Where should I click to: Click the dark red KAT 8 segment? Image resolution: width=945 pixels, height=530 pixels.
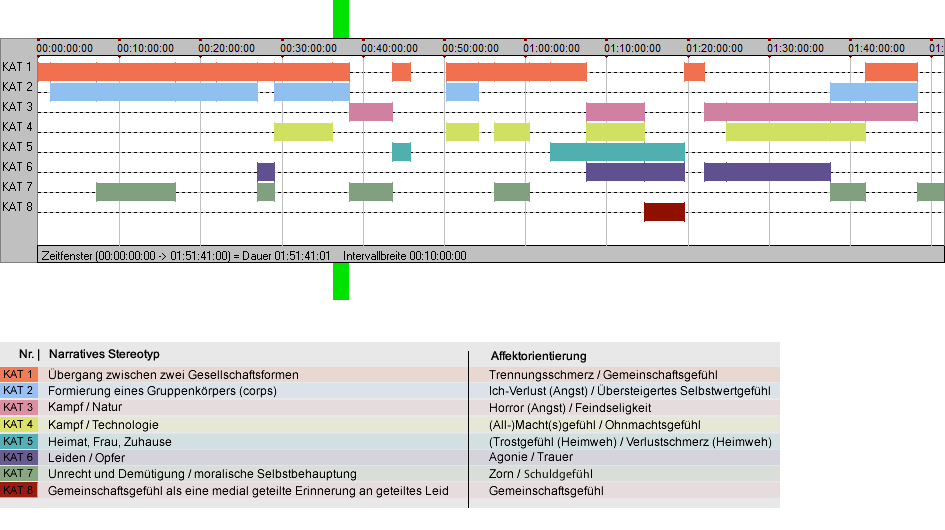coord(664,212)
